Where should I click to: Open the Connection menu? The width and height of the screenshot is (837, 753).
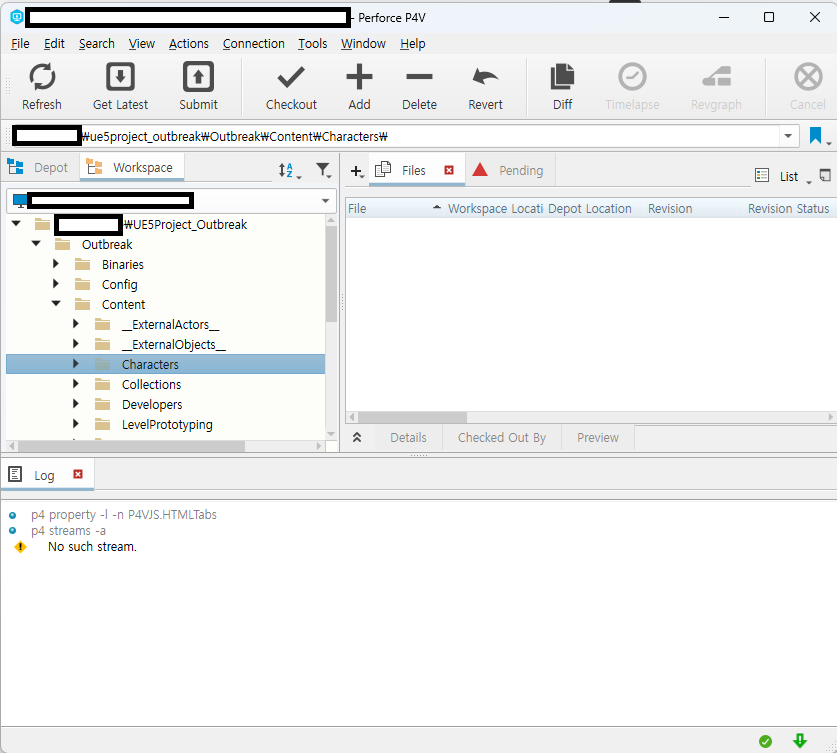click(254, 44)
